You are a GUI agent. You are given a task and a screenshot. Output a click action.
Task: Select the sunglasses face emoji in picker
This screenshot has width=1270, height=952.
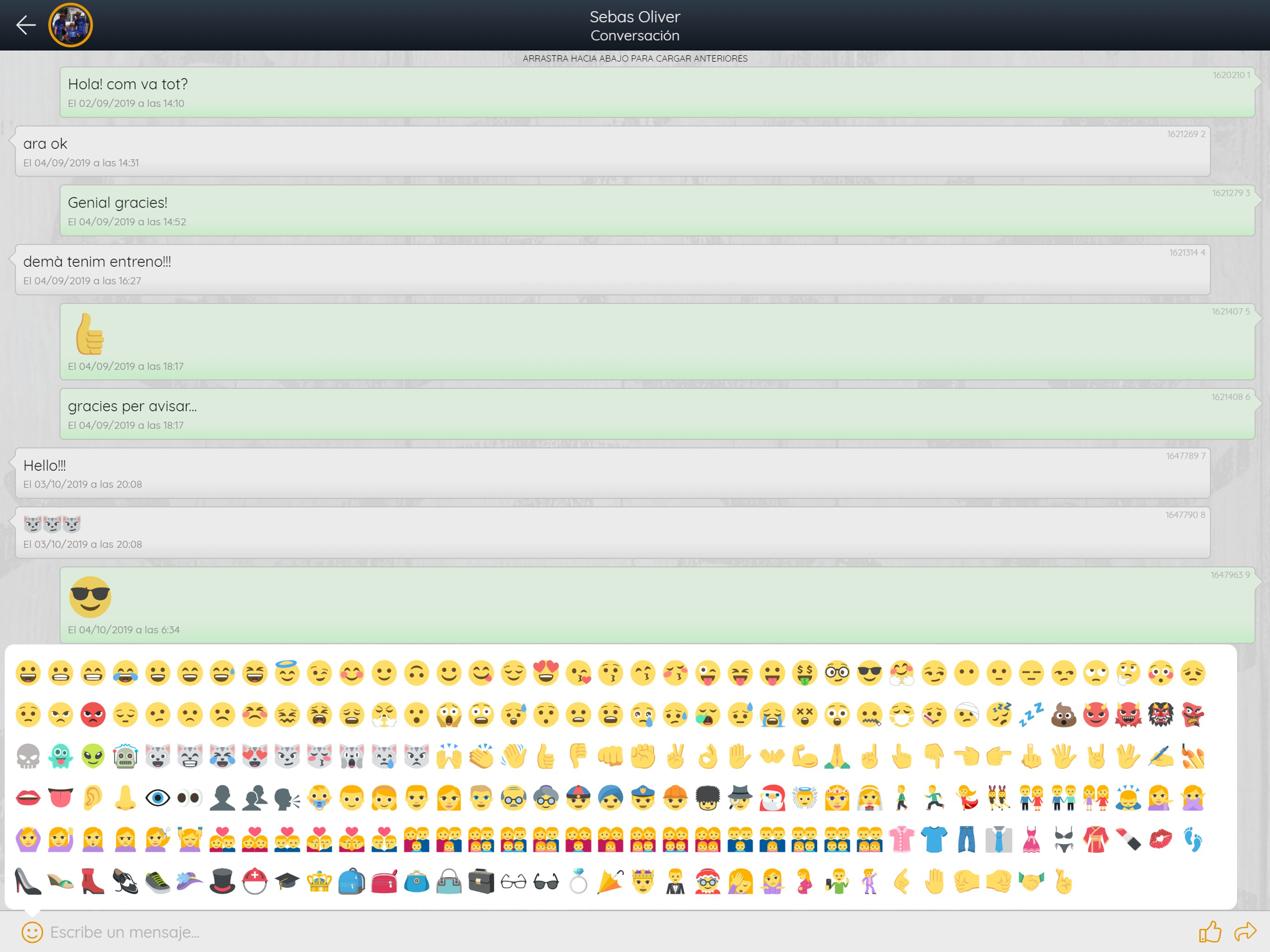pyautogui.click(x=869, y=673)
